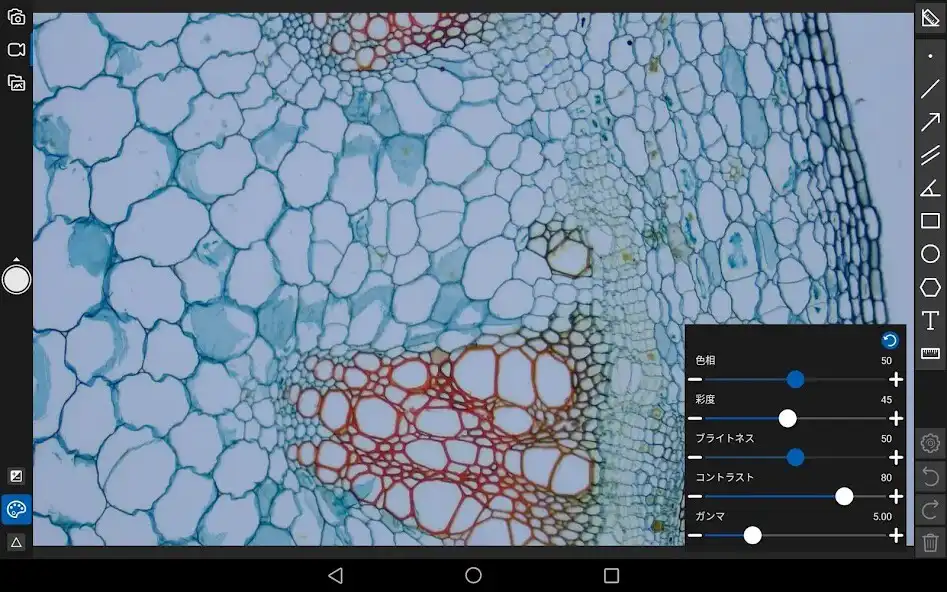Click the 彩度 slider handle
The width and height of the screenshot is (947, 592).
[787, 418]
